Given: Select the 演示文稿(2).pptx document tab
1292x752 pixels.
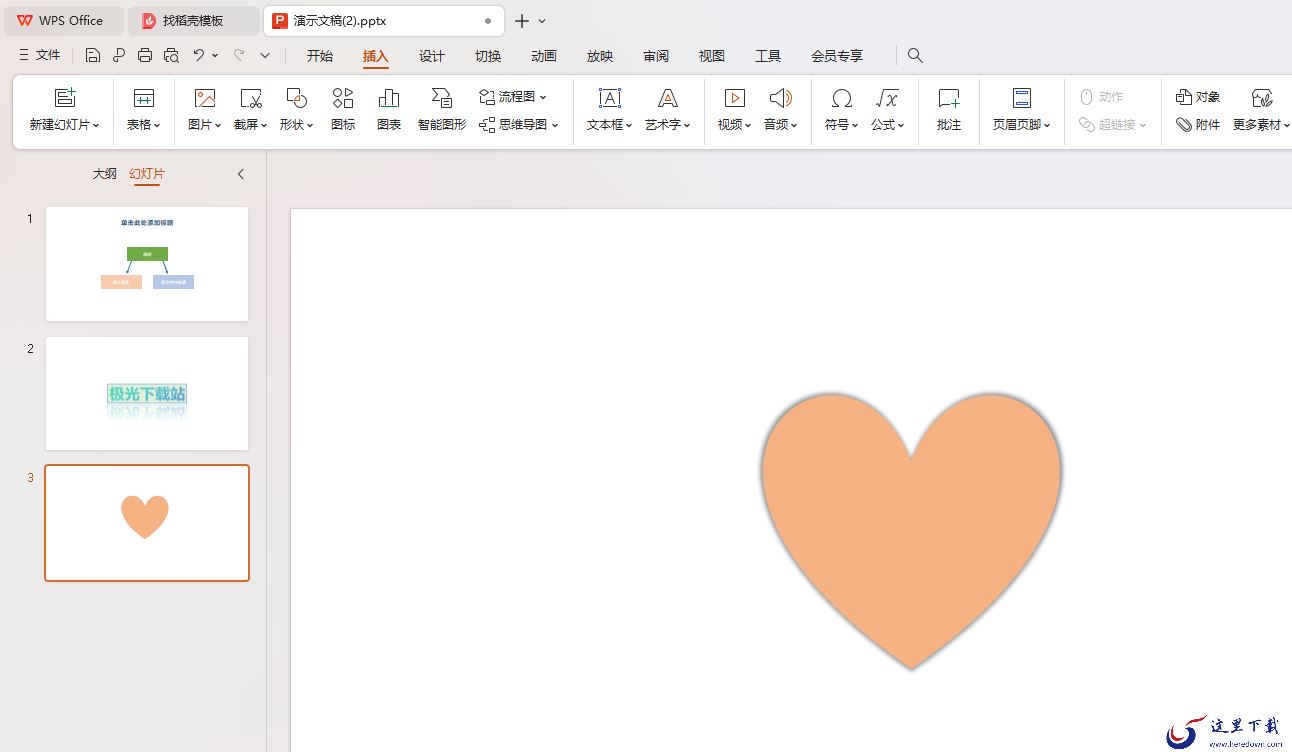Looking at the screenshot, I should [x=384, y=21].
